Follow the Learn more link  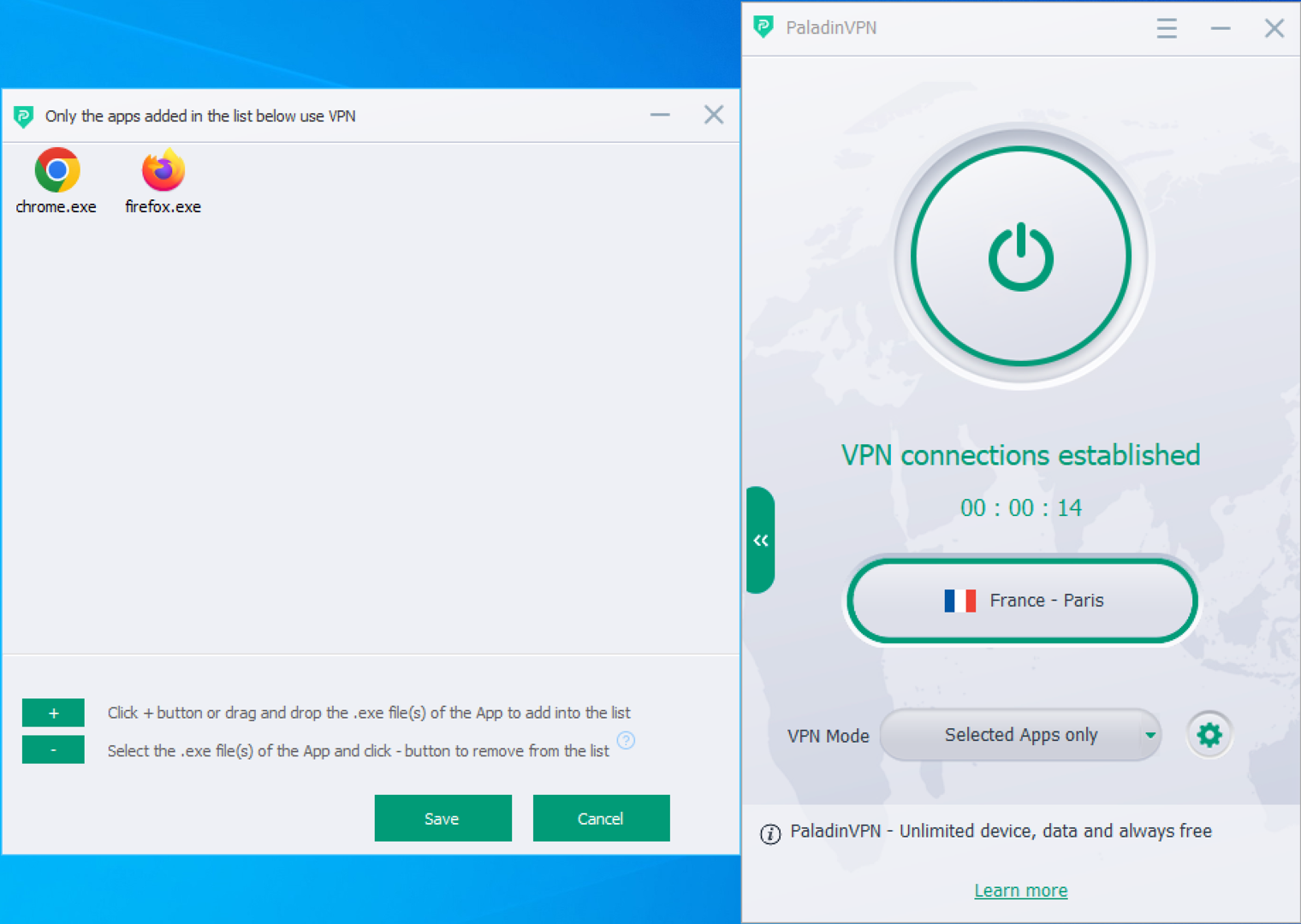point(1021,891)
